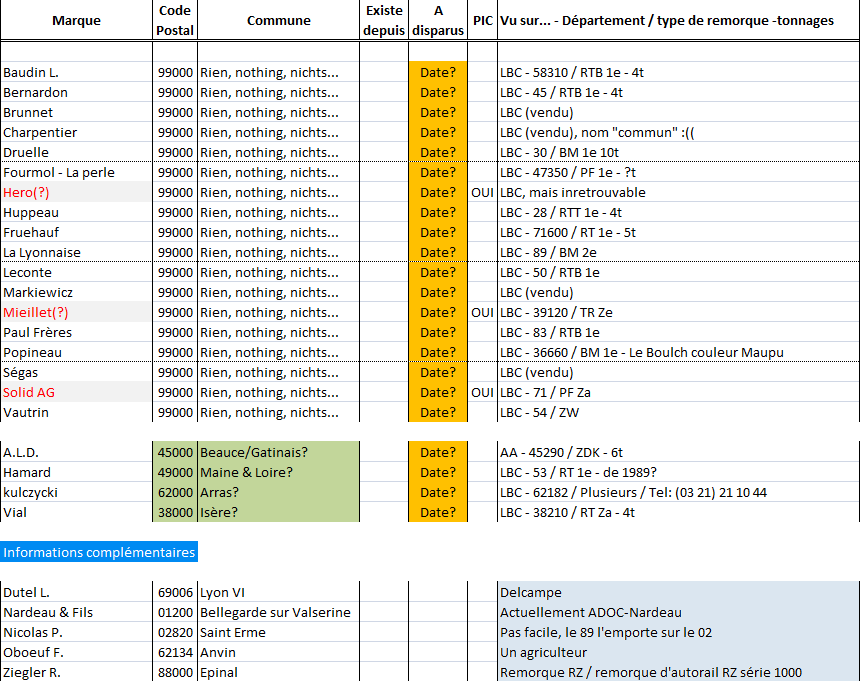This screenshot has height=681, width=860.
Task: Select the Nardeau & Fils cell
Action: (76, 612)
